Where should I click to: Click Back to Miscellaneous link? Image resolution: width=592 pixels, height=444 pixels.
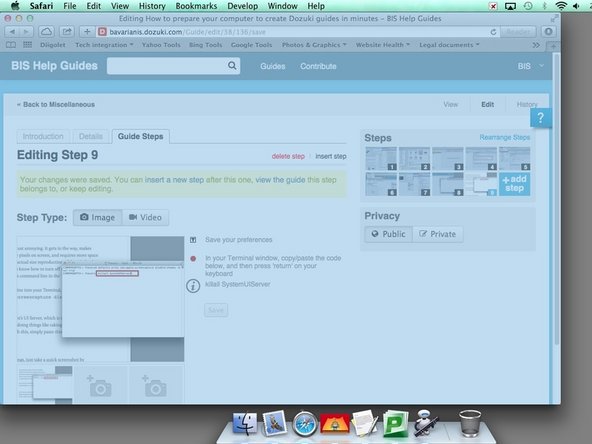(x=56, y=105)
